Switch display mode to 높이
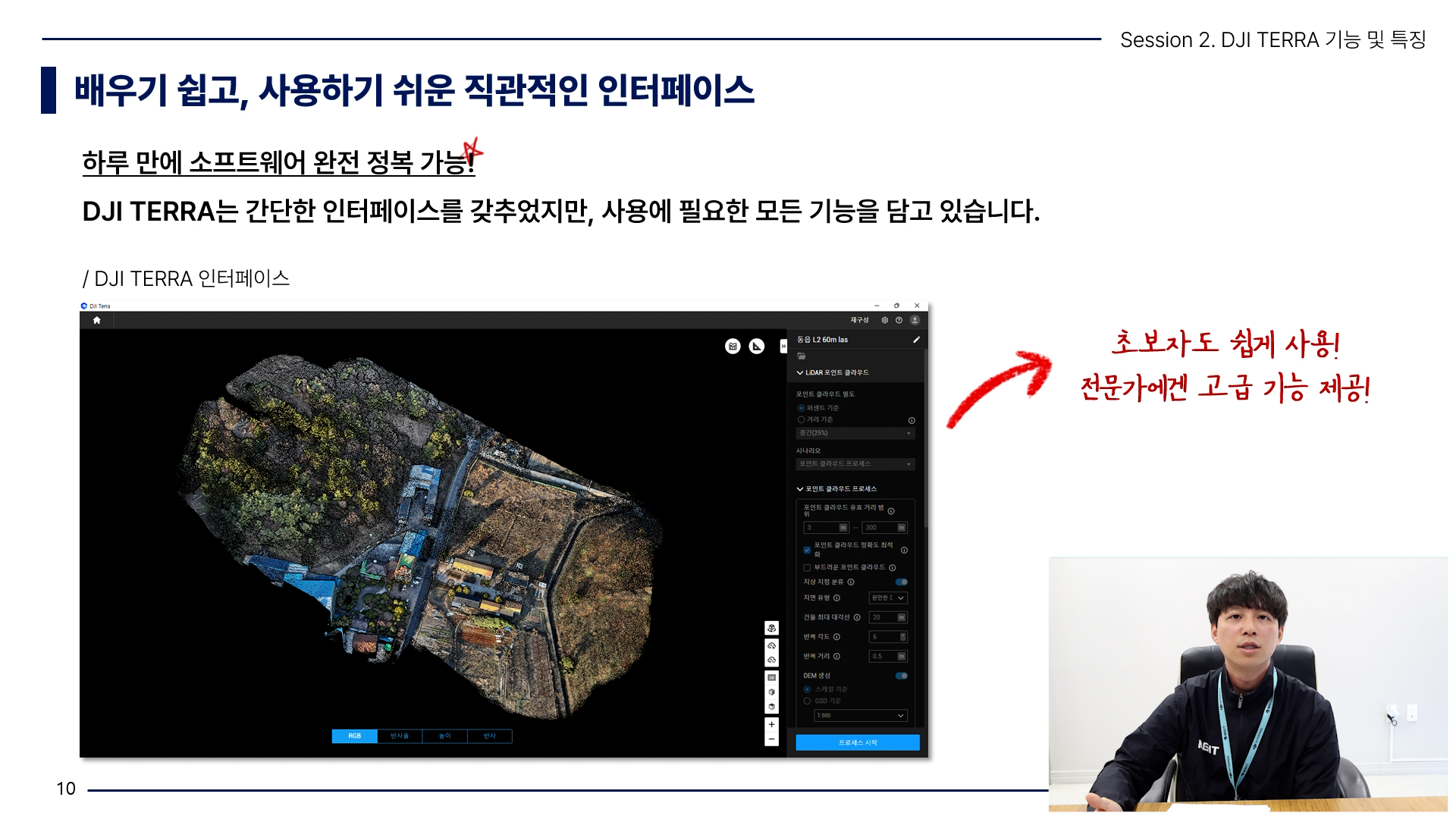The height and width of the screenshot is (819, 1456). pyautogui.click(x=444, y=736)
